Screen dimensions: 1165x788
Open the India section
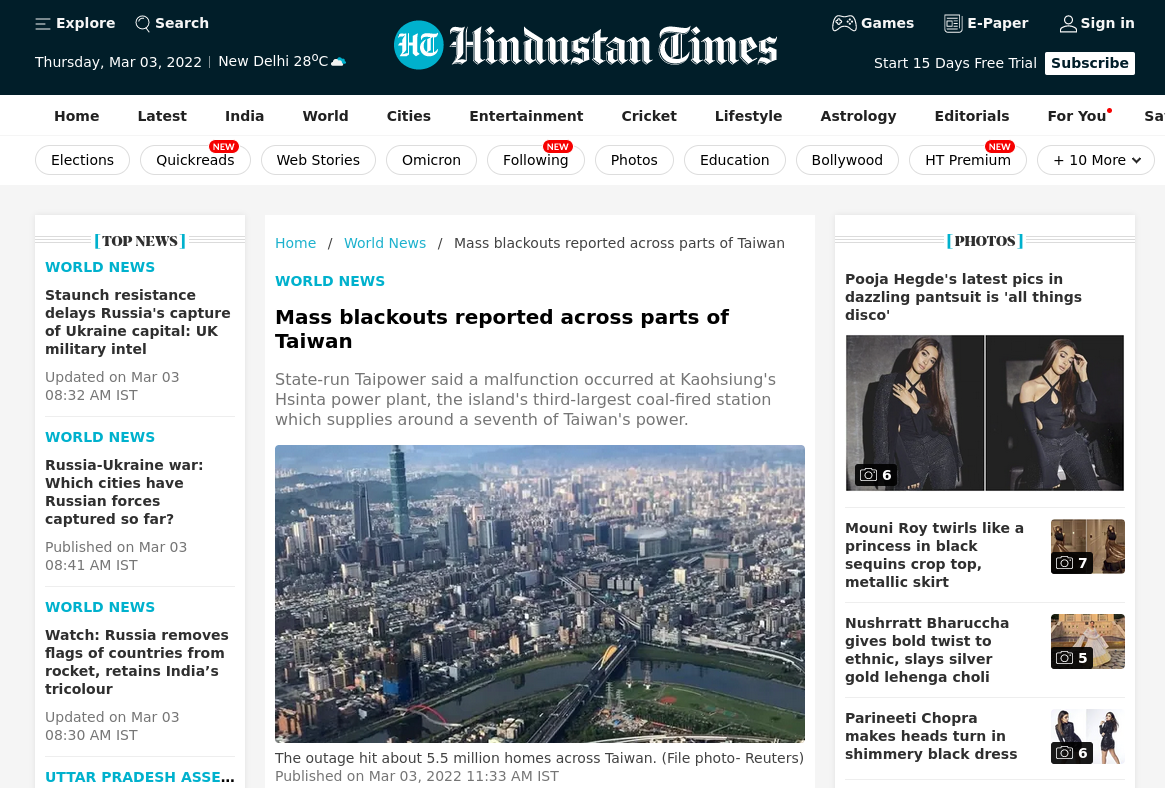pyautogui.click(x=244, y=116)
